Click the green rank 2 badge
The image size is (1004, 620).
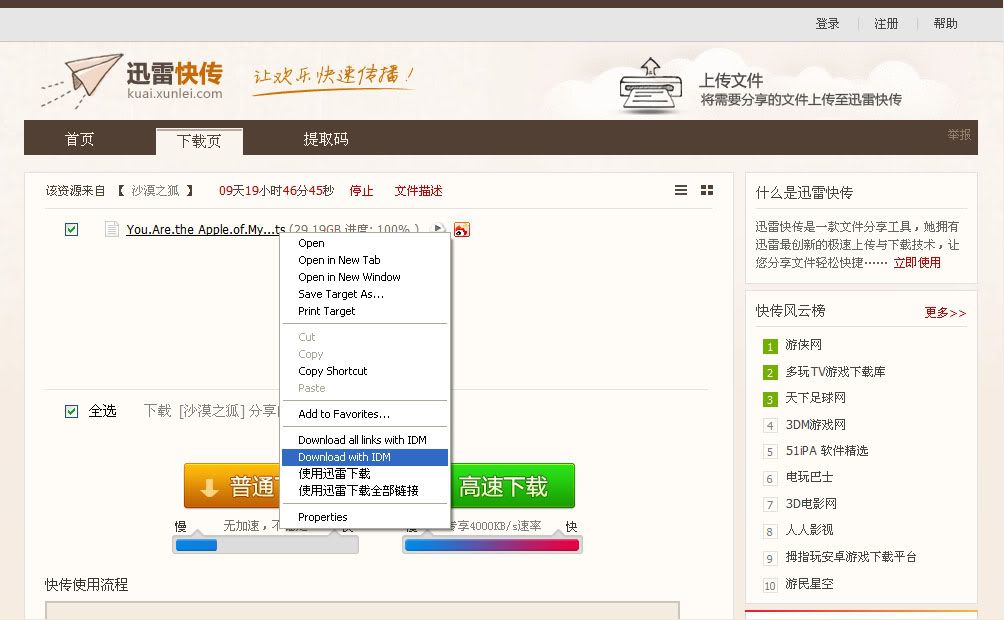(x=770, y=373)
